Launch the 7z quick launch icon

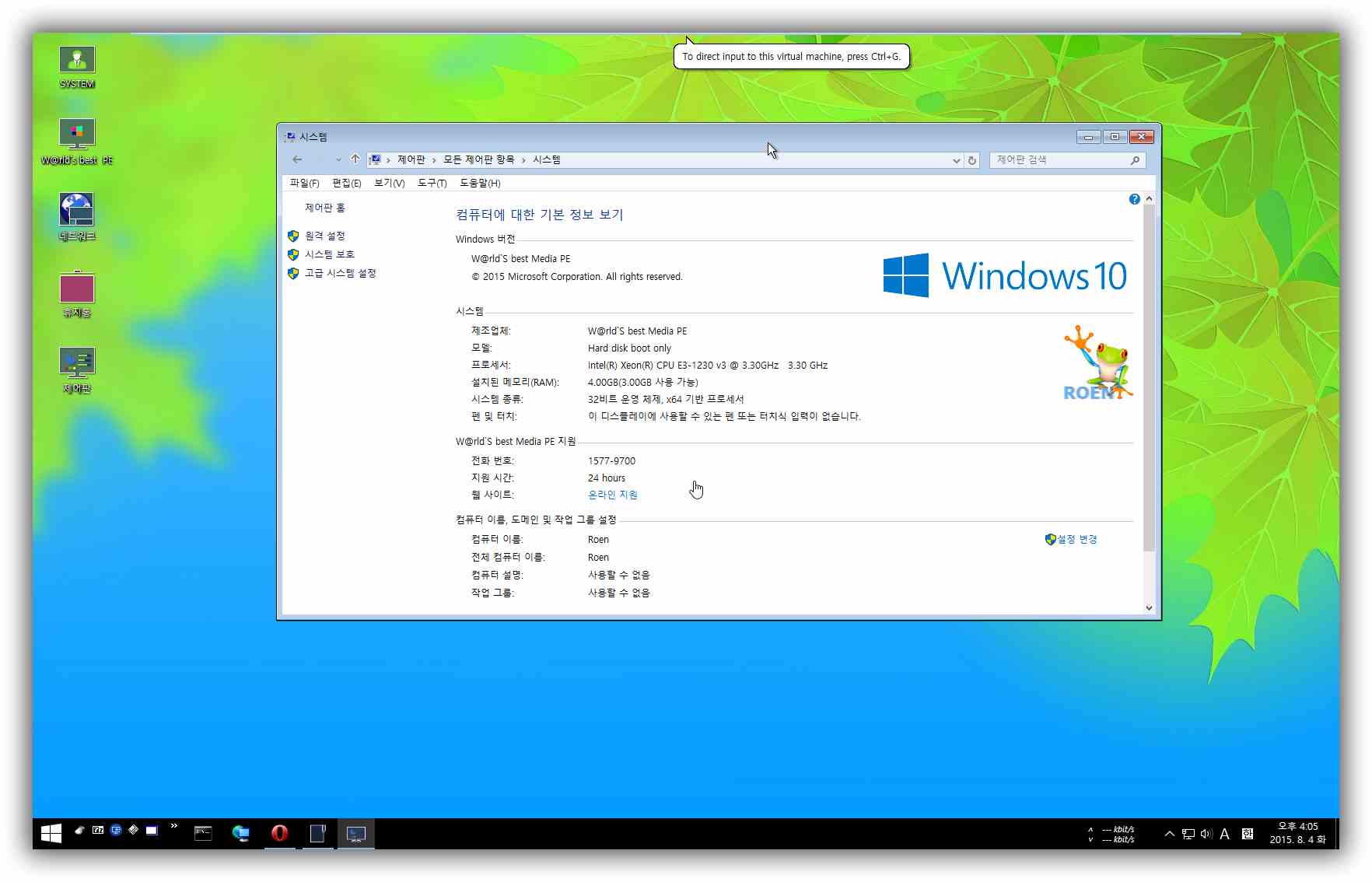[x=98, y=830]
